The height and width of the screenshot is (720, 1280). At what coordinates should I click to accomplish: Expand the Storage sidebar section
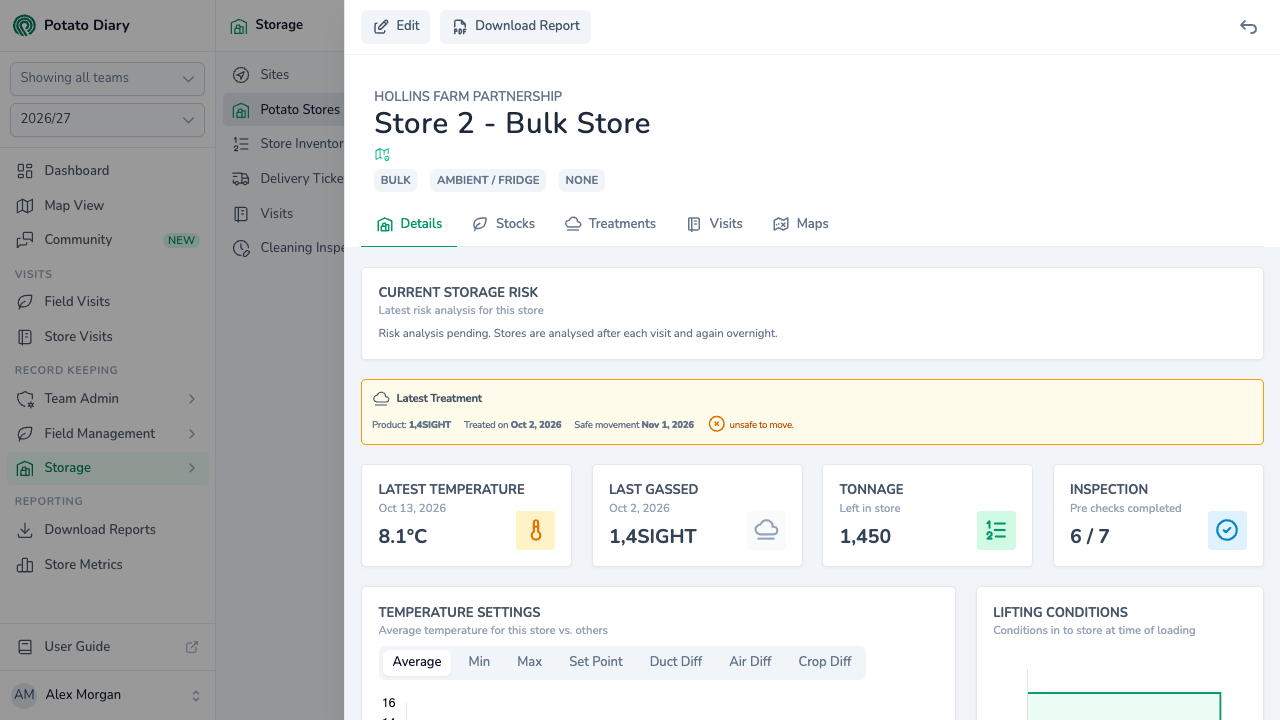107,468
